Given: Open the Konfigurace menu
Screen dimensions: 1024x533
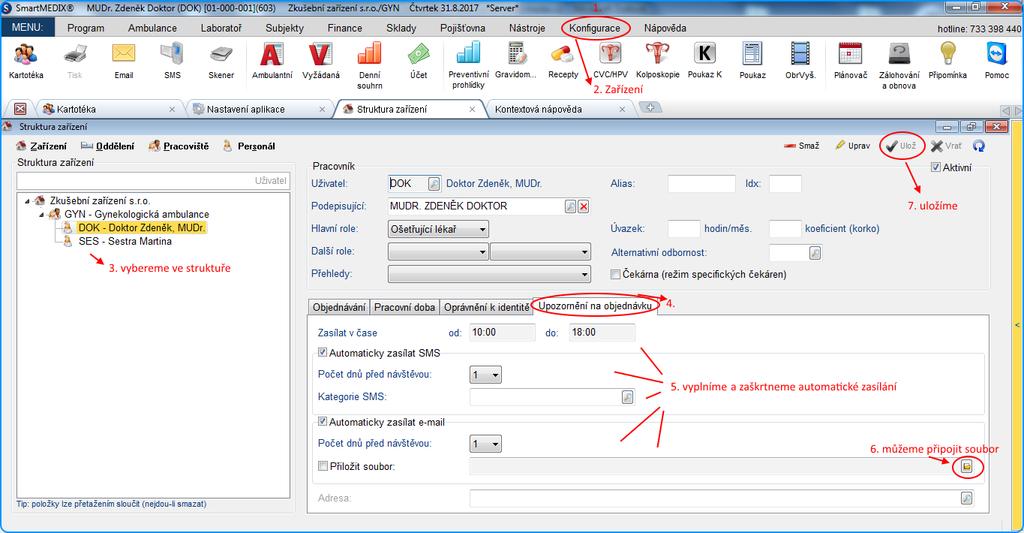Looking at the screenshot, I should click(594, 28).
